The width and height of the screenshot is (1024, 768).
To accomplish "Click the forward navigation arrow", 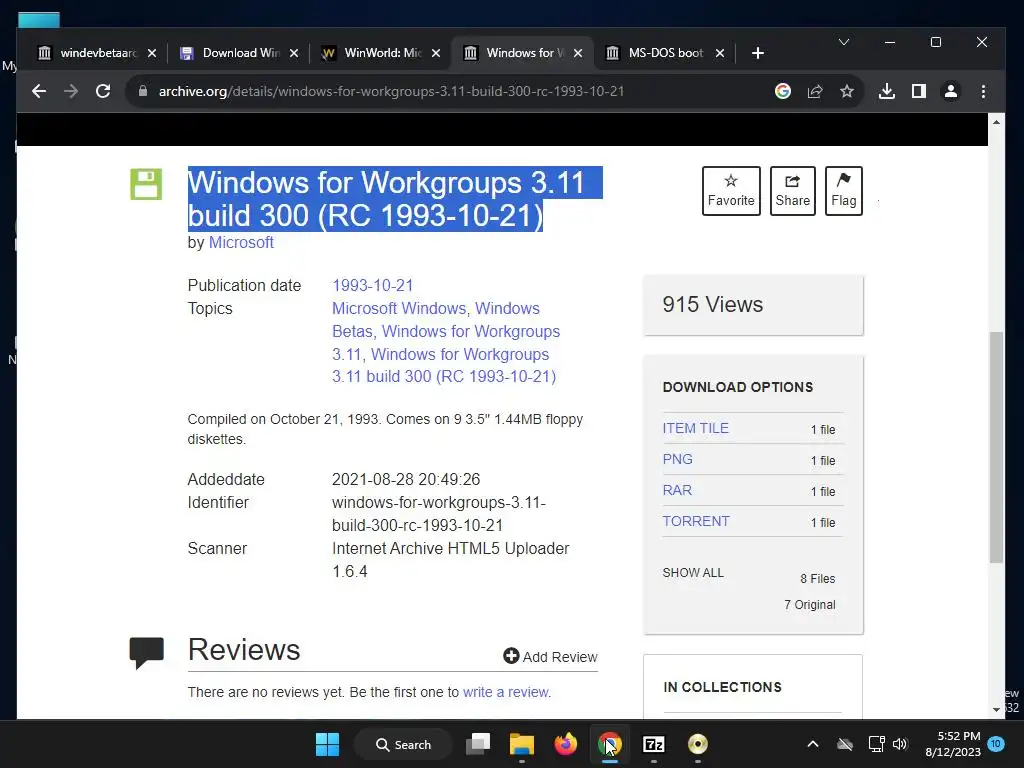I will pyautogui.click(x=71, y=91).
